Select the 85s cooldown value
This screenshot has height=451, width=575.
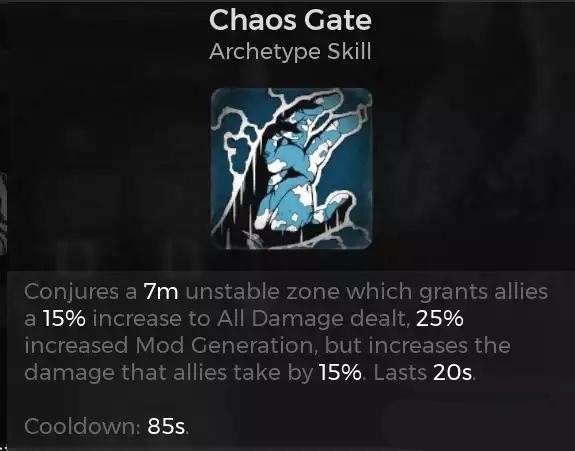(x=166, y=426)
